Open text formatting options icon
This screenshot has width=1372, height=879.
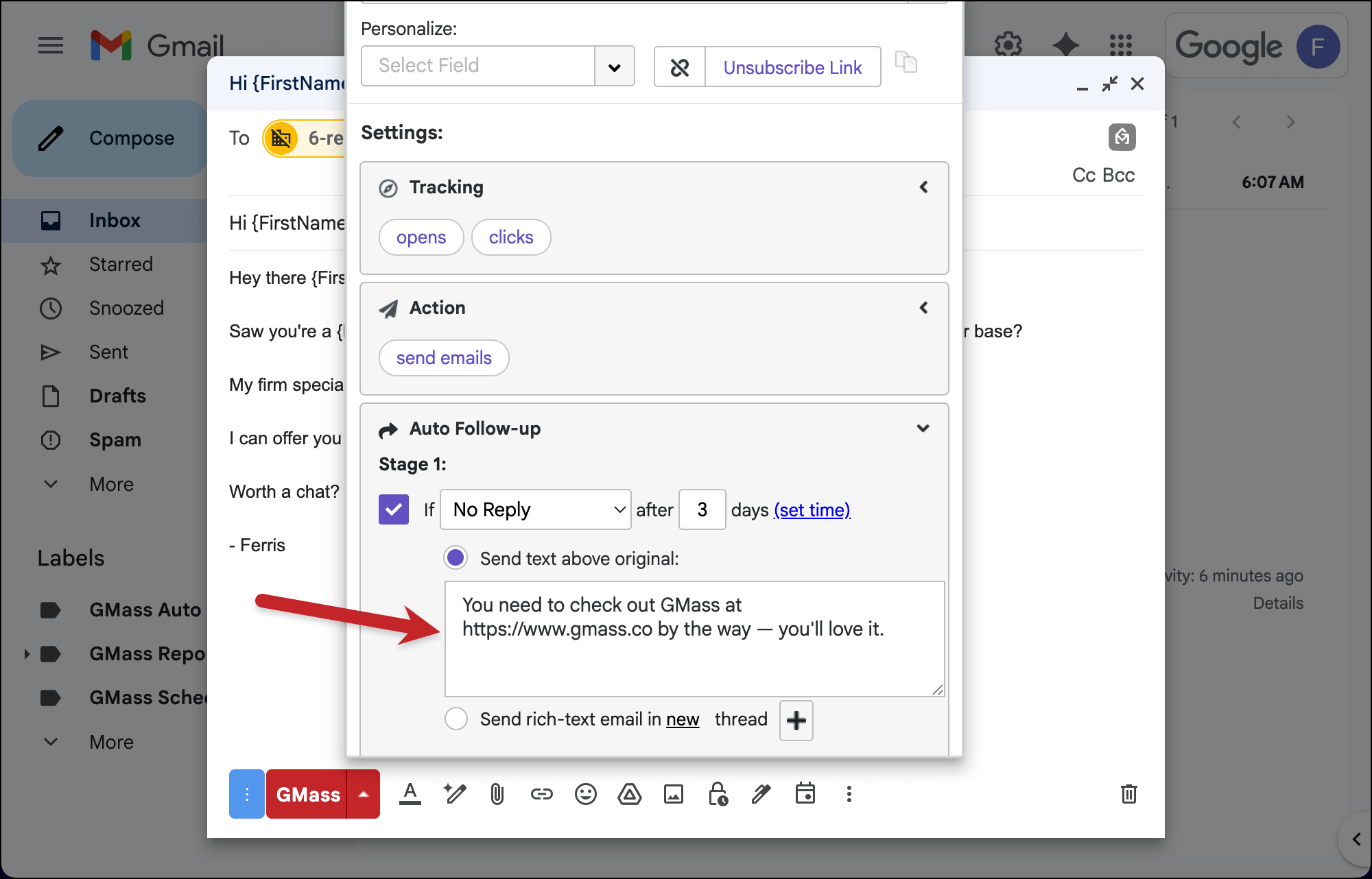[410, 795]
